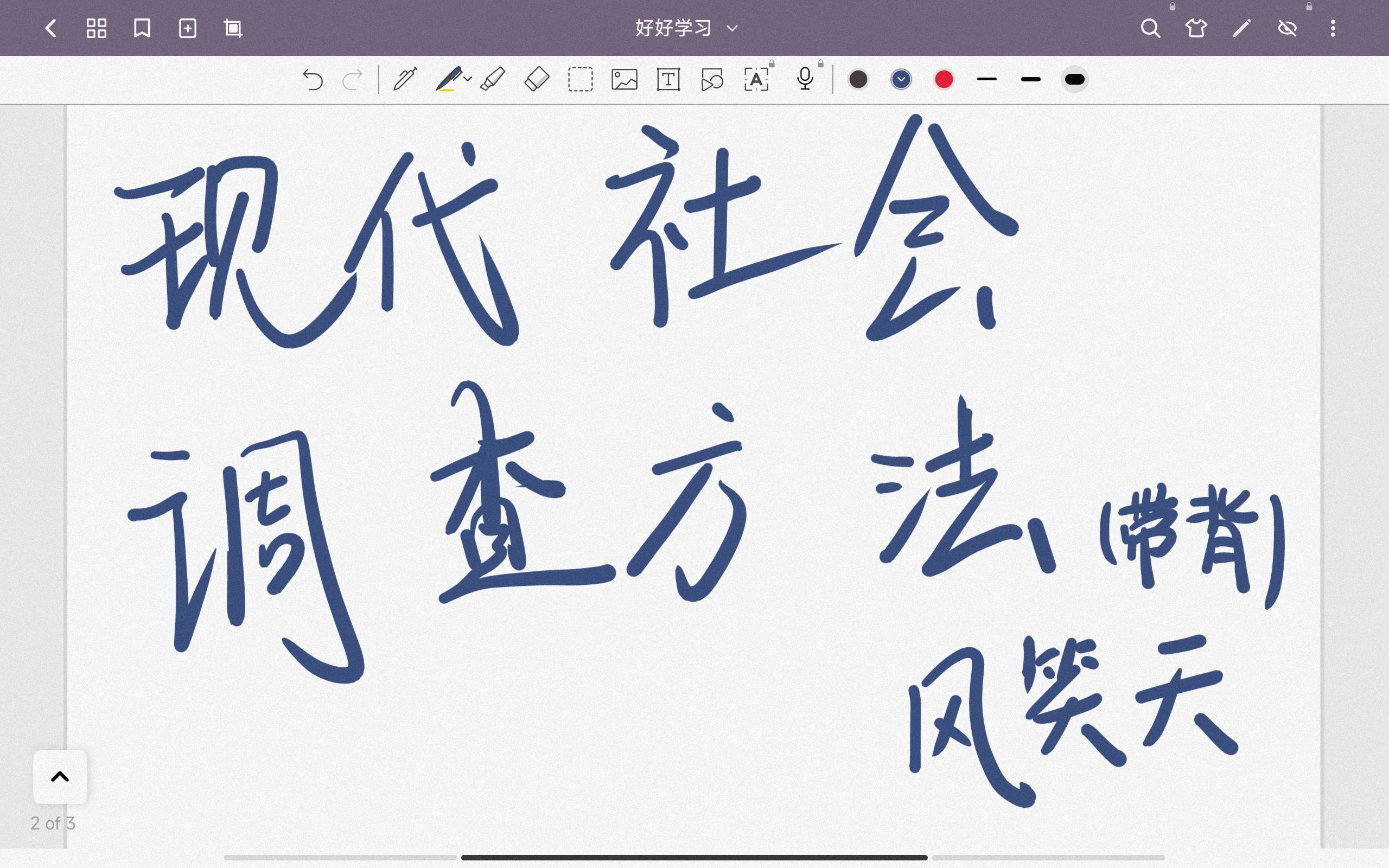Viewport: 1389px width, 868px height.
Task: Select the text box tool
Action: point(668,79)
